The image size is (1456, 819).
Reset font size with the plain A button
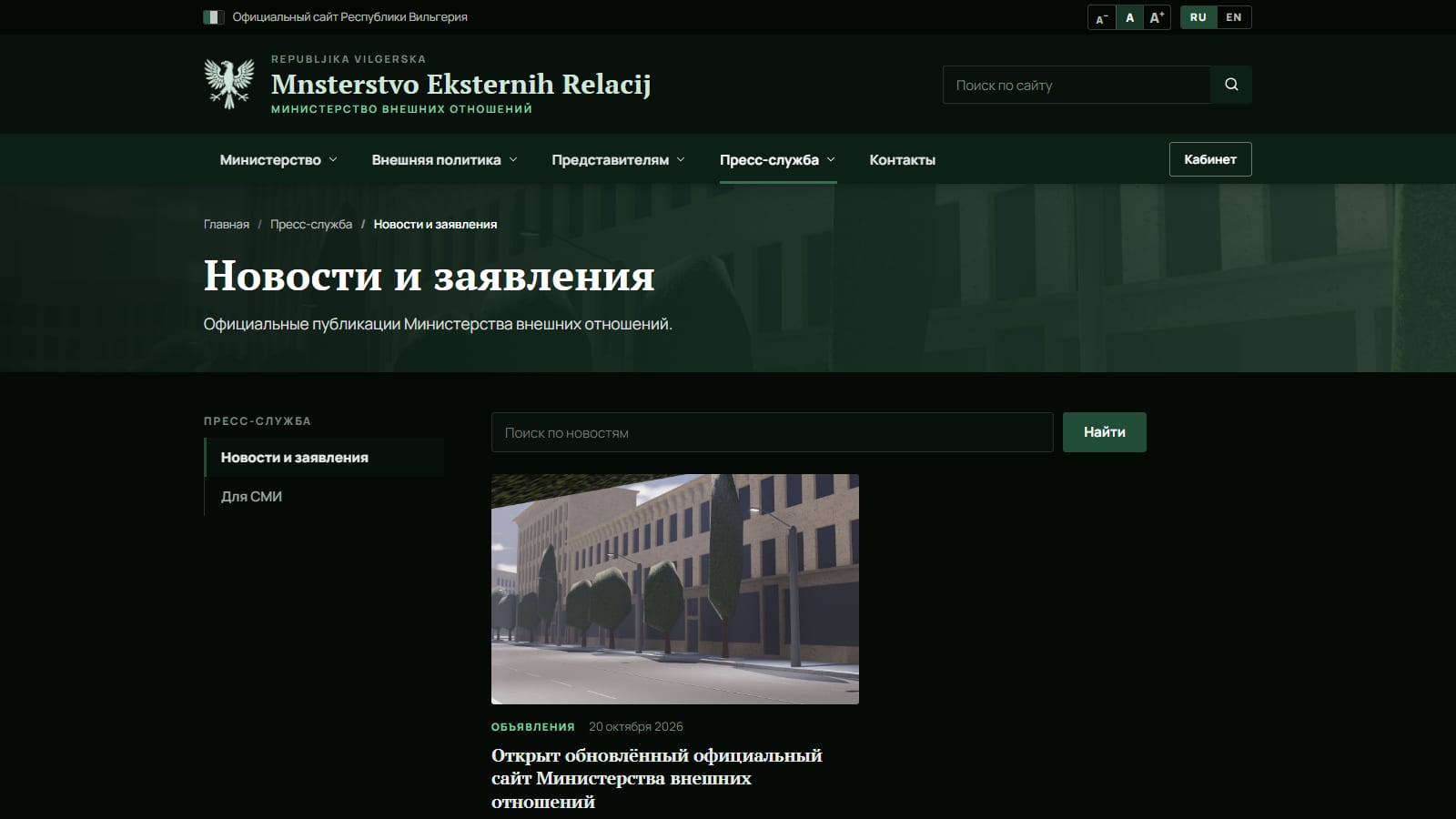tap(1129, 17)
